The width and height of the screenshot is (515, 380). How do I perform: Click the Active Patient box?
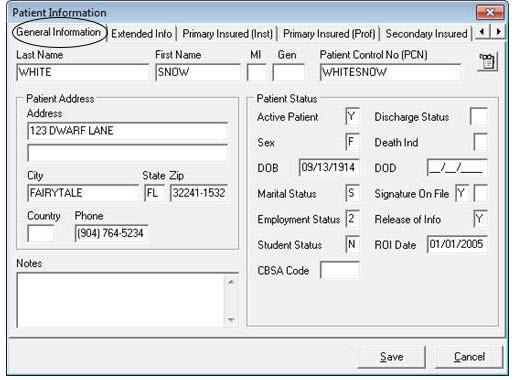[x=352, y=117]
